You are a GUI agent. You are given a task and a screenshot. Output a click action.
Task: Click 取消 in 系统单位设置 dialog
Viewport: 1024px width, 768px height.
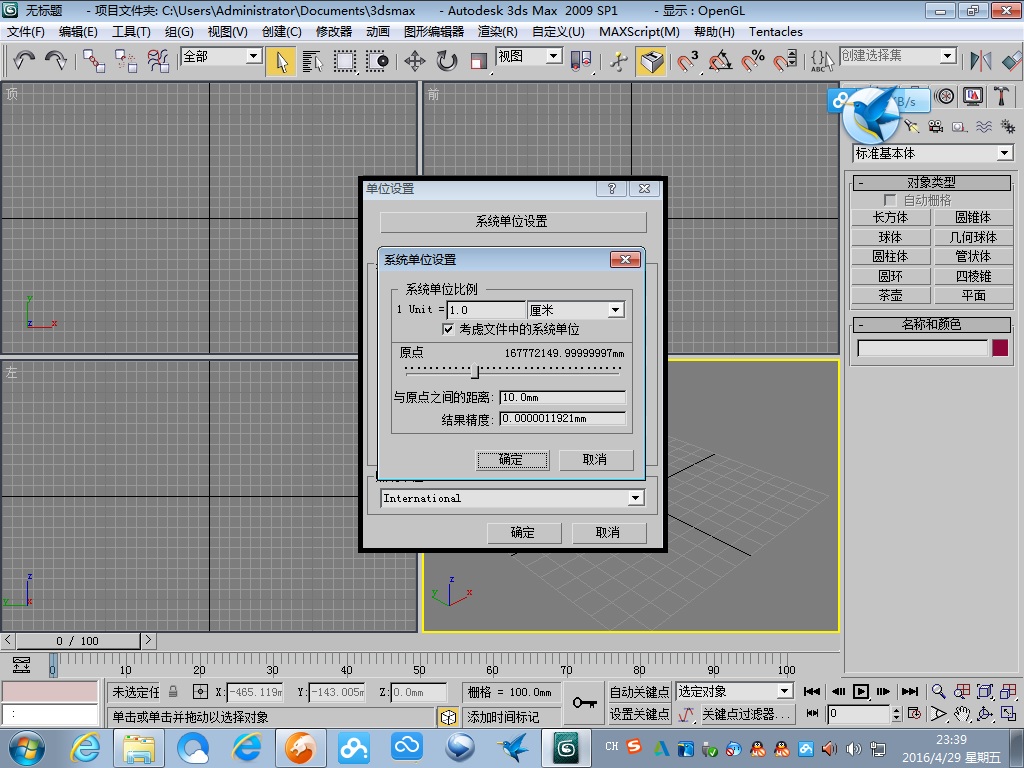596,460
